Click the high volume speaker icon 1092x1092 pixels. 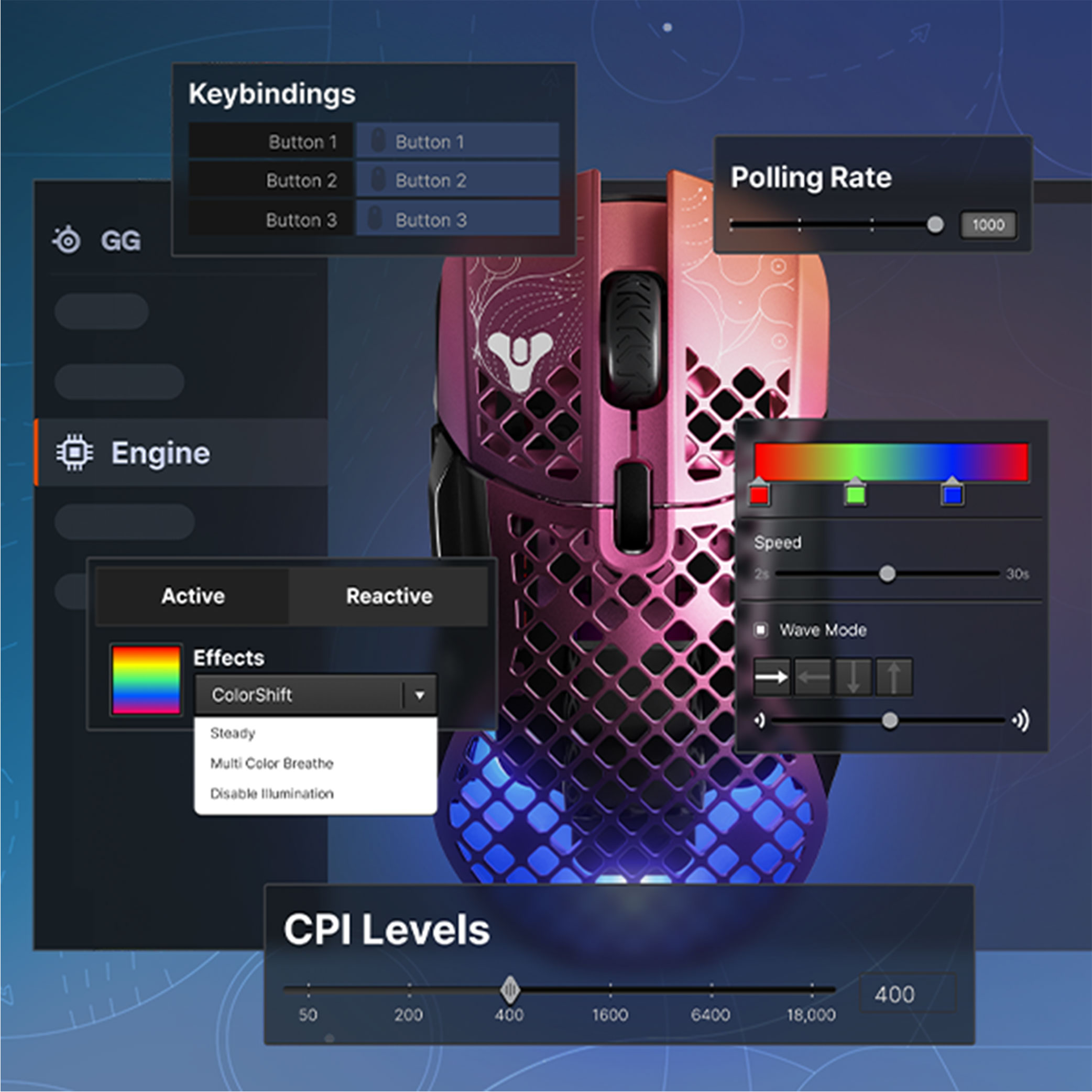(x=1021, y=720)
